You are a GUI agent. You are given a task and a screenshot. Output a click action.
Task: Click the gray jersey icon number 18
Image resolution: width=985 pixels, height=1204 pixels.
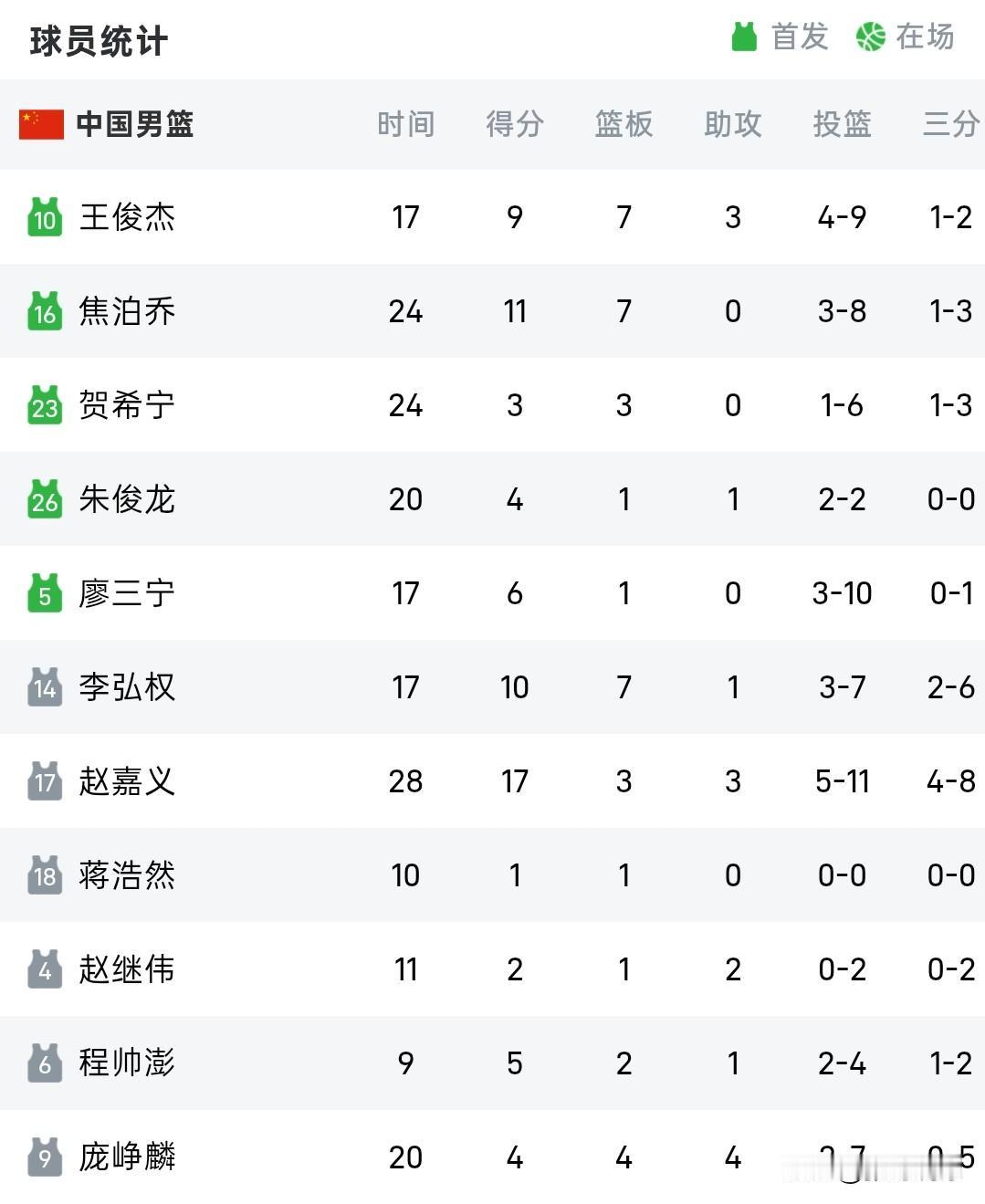coord(45,875)
